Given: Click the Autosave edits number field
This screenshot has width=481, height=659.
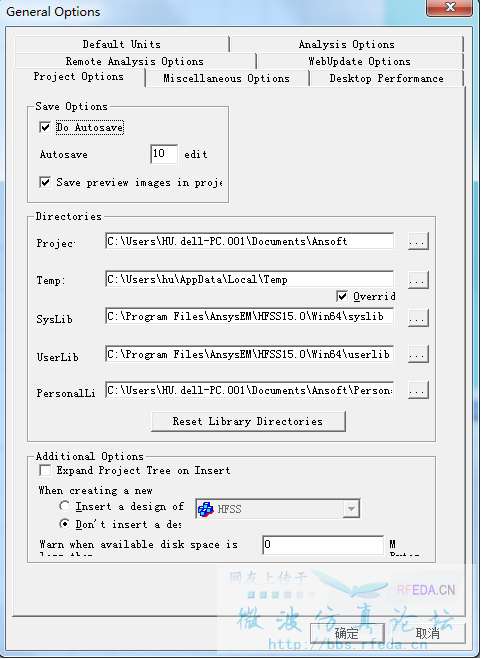Looking at the screenshot, I should click(x=164, y=154).
